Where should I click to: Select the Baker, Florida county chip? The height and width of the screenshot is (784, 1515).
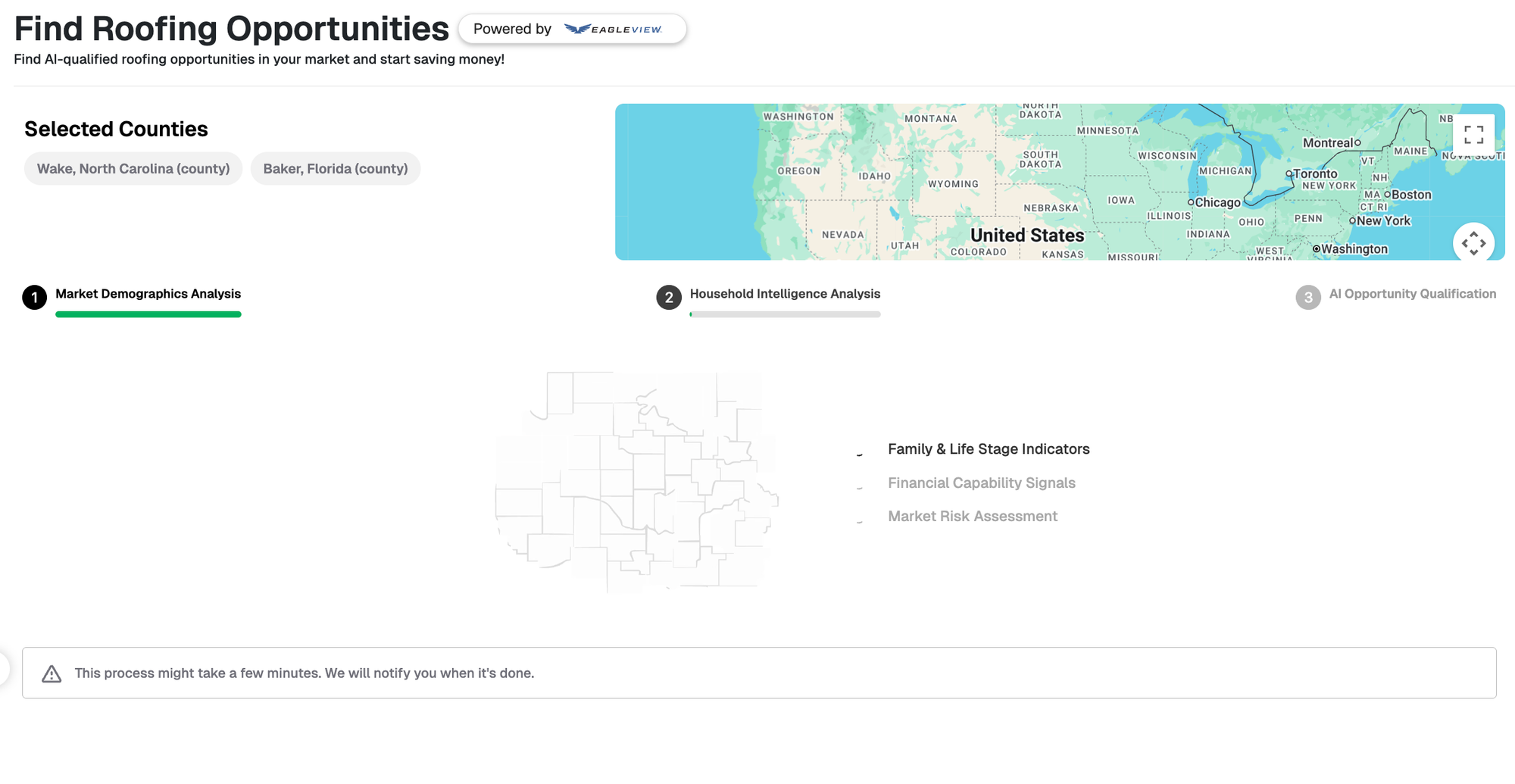(x=336, y=168)
